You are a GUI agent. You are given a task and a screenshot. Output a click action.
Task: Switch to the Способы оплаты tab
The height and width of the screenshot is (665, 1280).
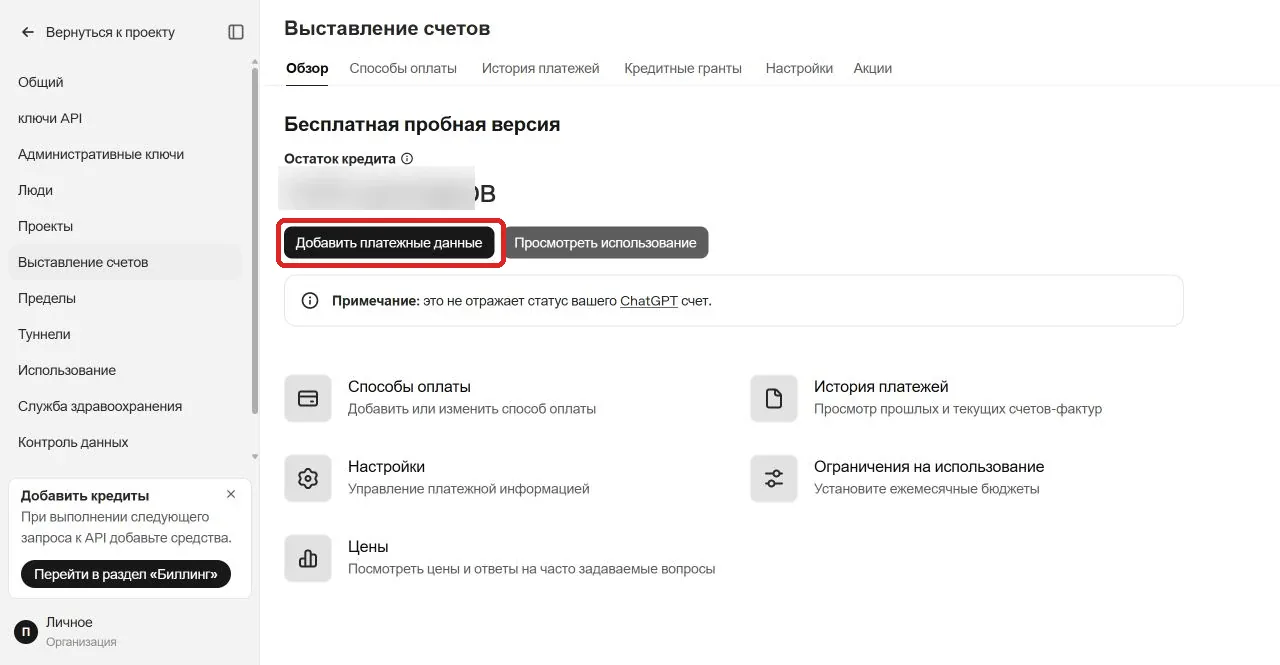pos(403,68)
